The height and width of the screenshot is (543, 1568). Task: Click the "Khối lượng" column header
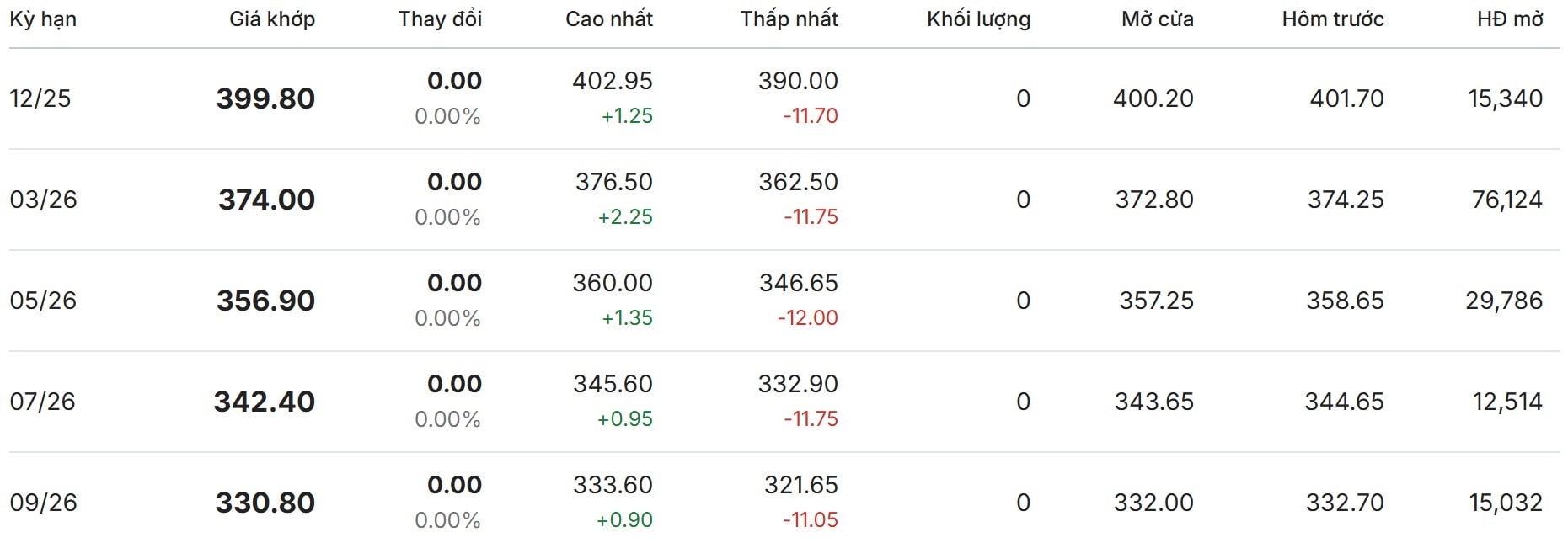click(978, 19)
